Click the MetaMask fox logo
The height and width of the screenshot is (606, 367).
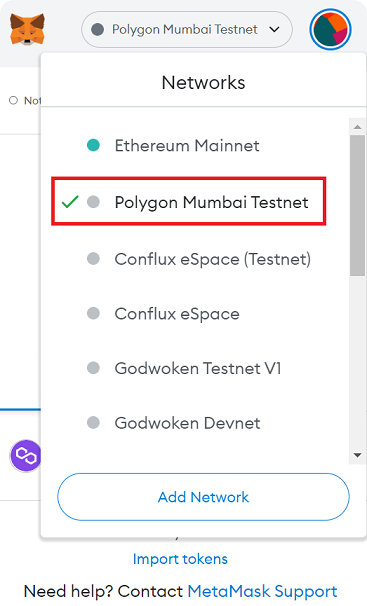(27, 29)
